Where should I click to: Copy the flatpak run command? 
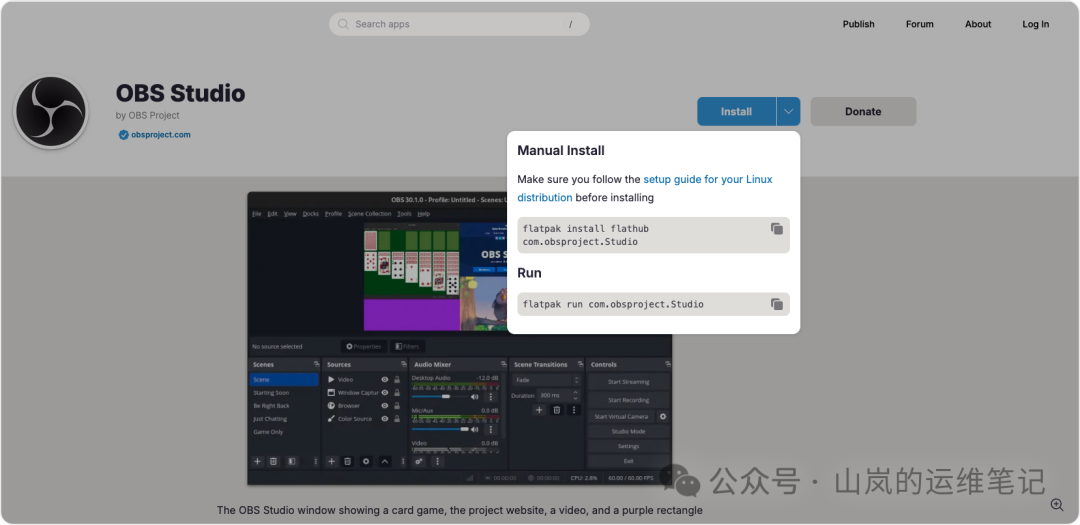point(776,304)
